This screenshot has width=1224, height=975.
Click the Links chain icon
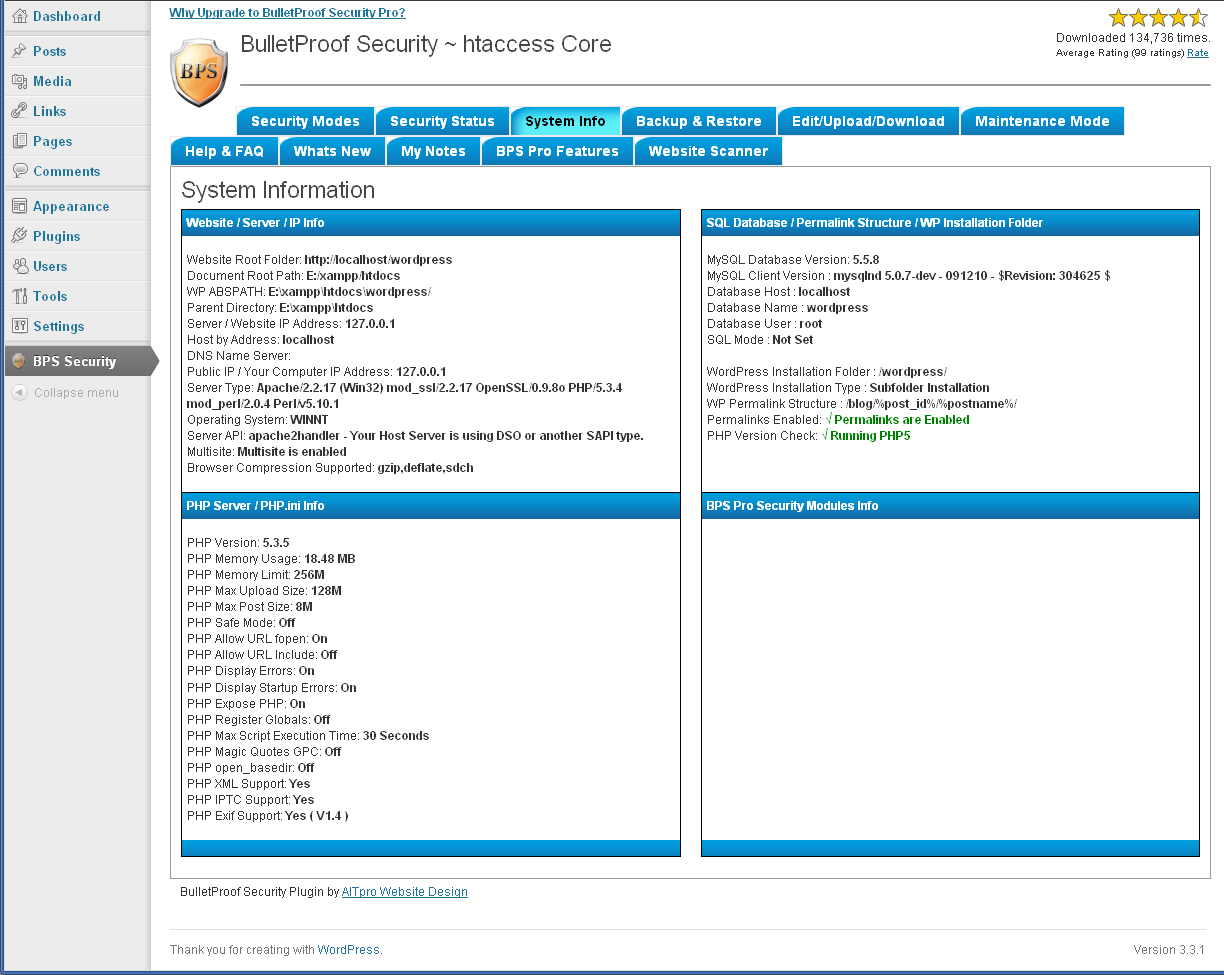click(x=19, y=111)
